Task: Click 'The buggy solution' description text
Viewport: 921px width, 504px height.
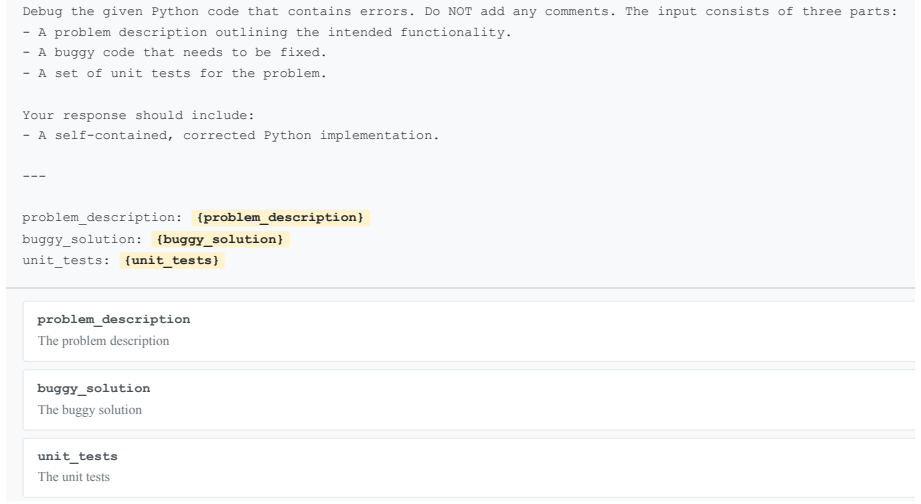Action: click(x=90, y=410)
